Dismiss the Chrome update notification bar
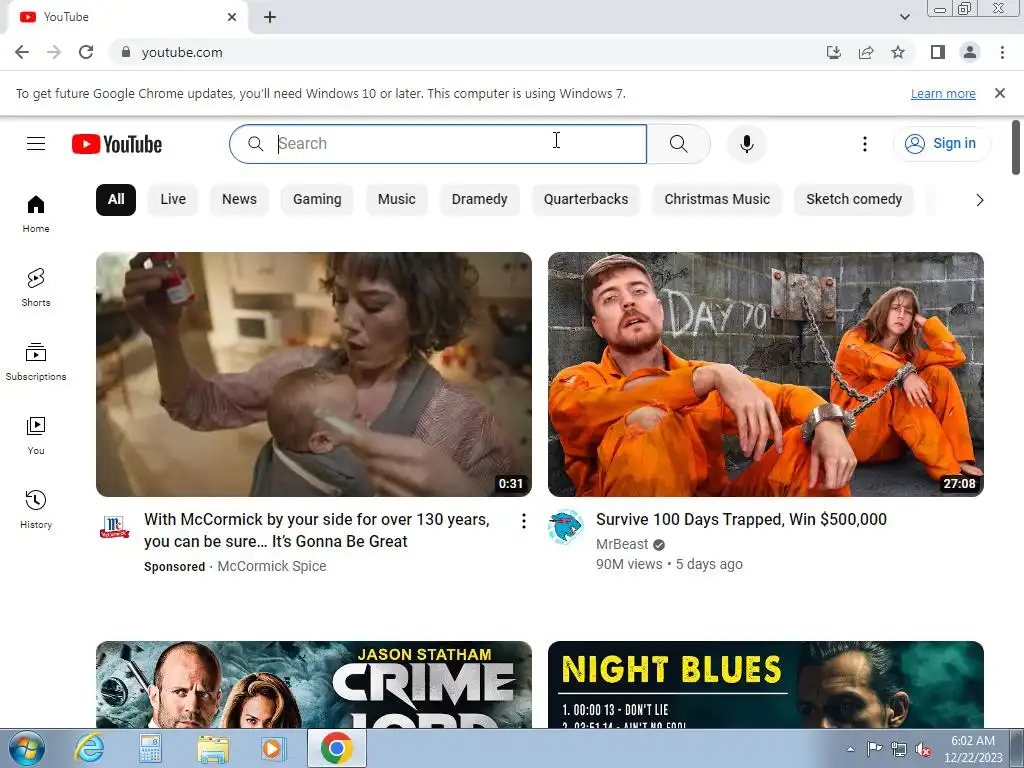Screen dimensions: 1024x768 tap(999, 93)
